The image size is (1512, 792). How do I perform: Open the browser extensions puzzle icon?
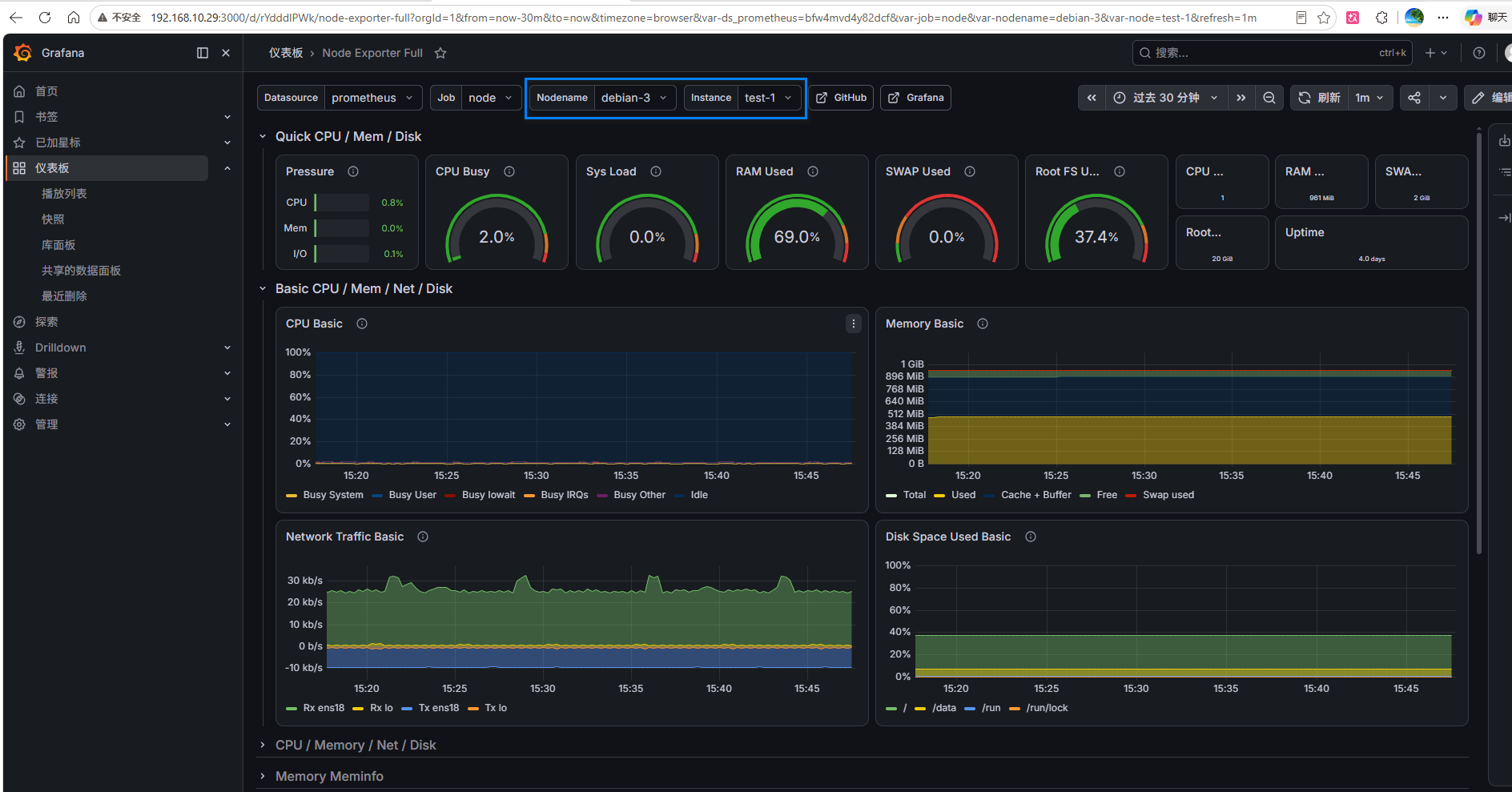pos(1381,18)
